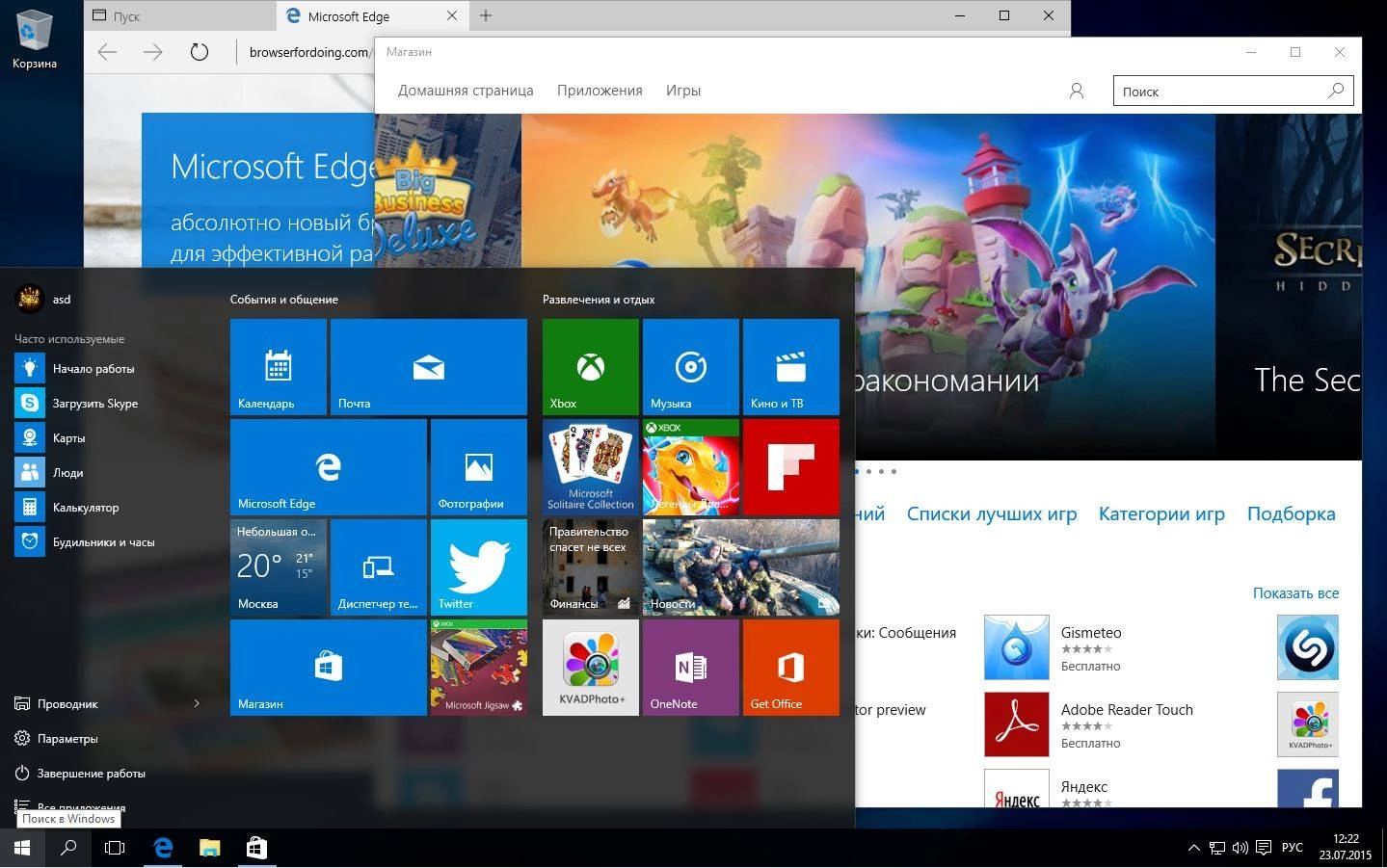1387x868 pixels.
Task: Switch to the Пуск tab in Edge
Action: [180, 16]
